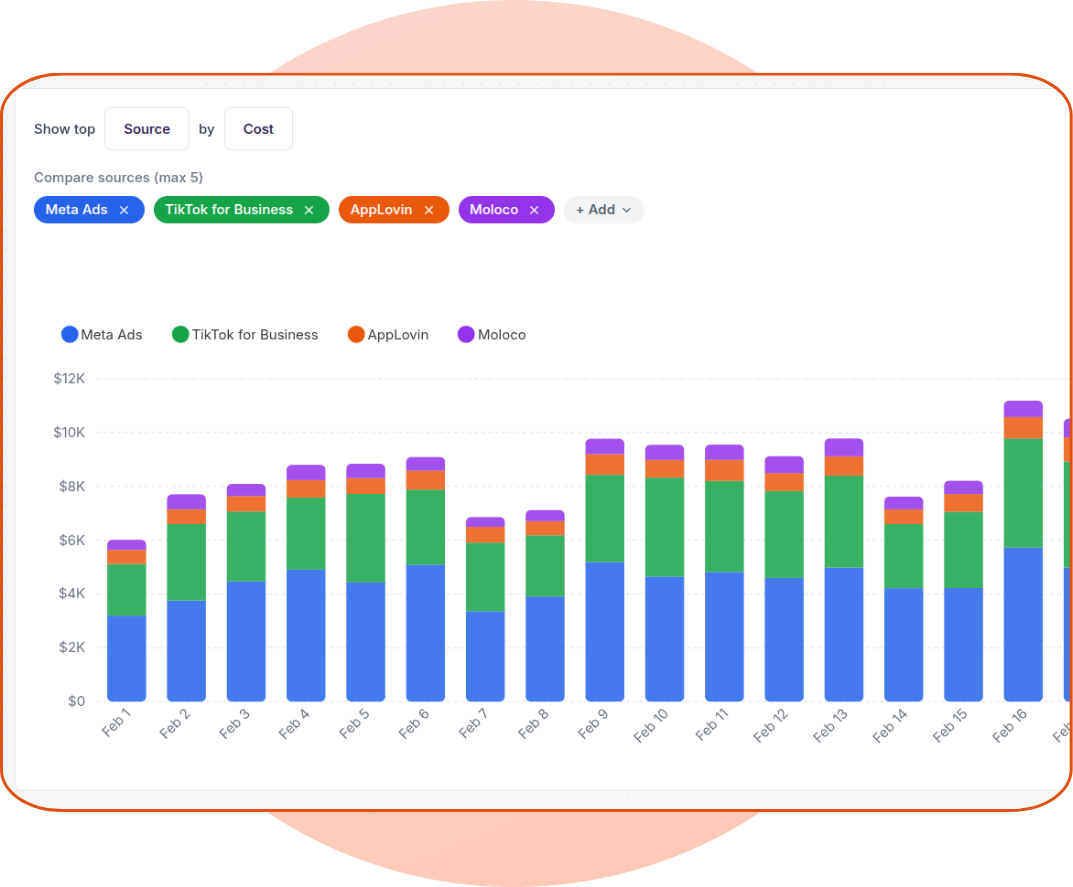Screen dimensions: 1073x887
Task: Click the Feb 16 stacked bar
Action: [1021, 550]
